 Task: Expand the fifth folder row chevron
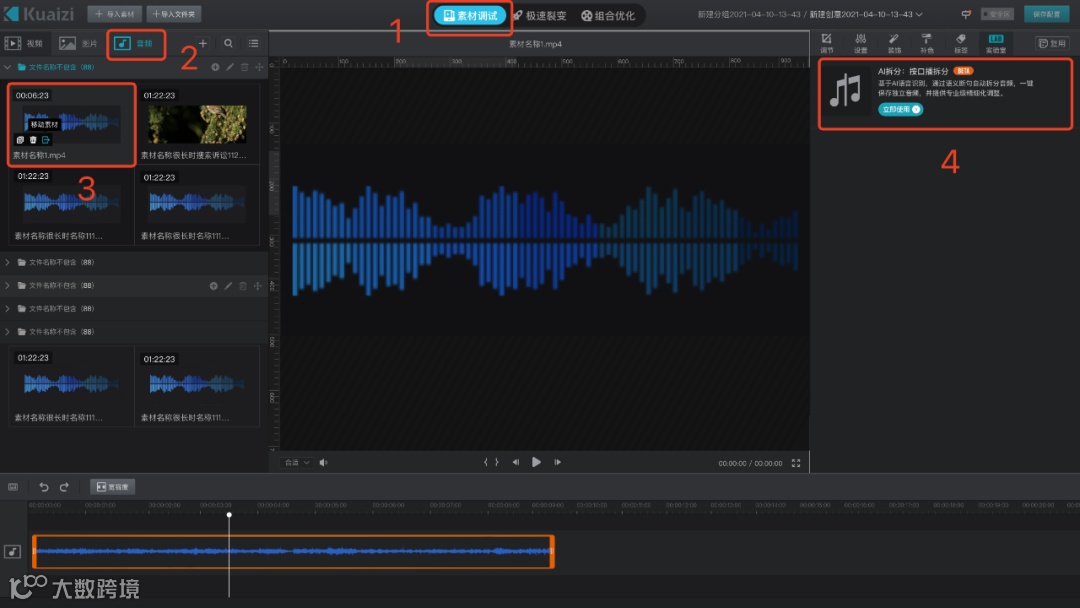pos(8,332)
